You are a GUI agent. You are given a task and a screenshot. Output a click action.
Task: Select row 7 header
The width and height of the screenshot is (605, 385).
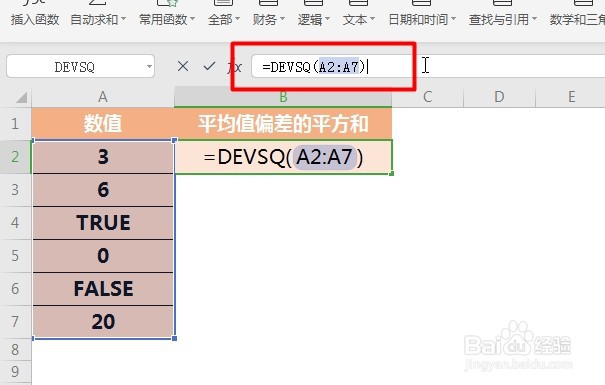[15, 321]
